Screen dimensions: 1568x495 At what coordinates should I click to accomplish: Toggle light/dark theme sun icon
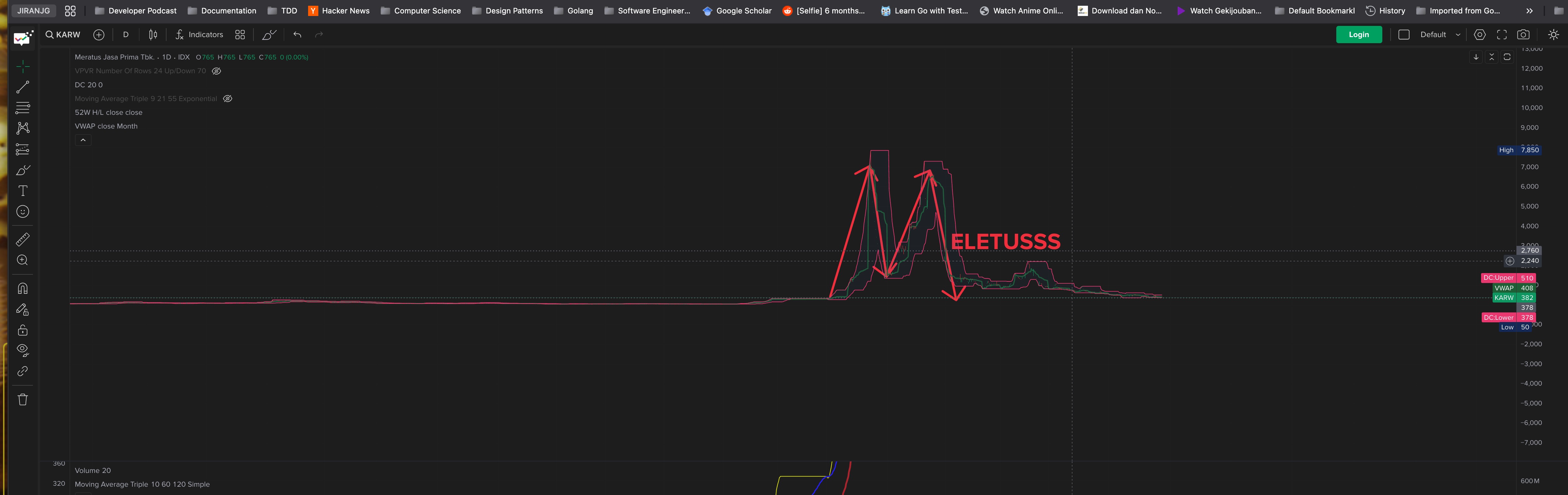point(1553,35)
